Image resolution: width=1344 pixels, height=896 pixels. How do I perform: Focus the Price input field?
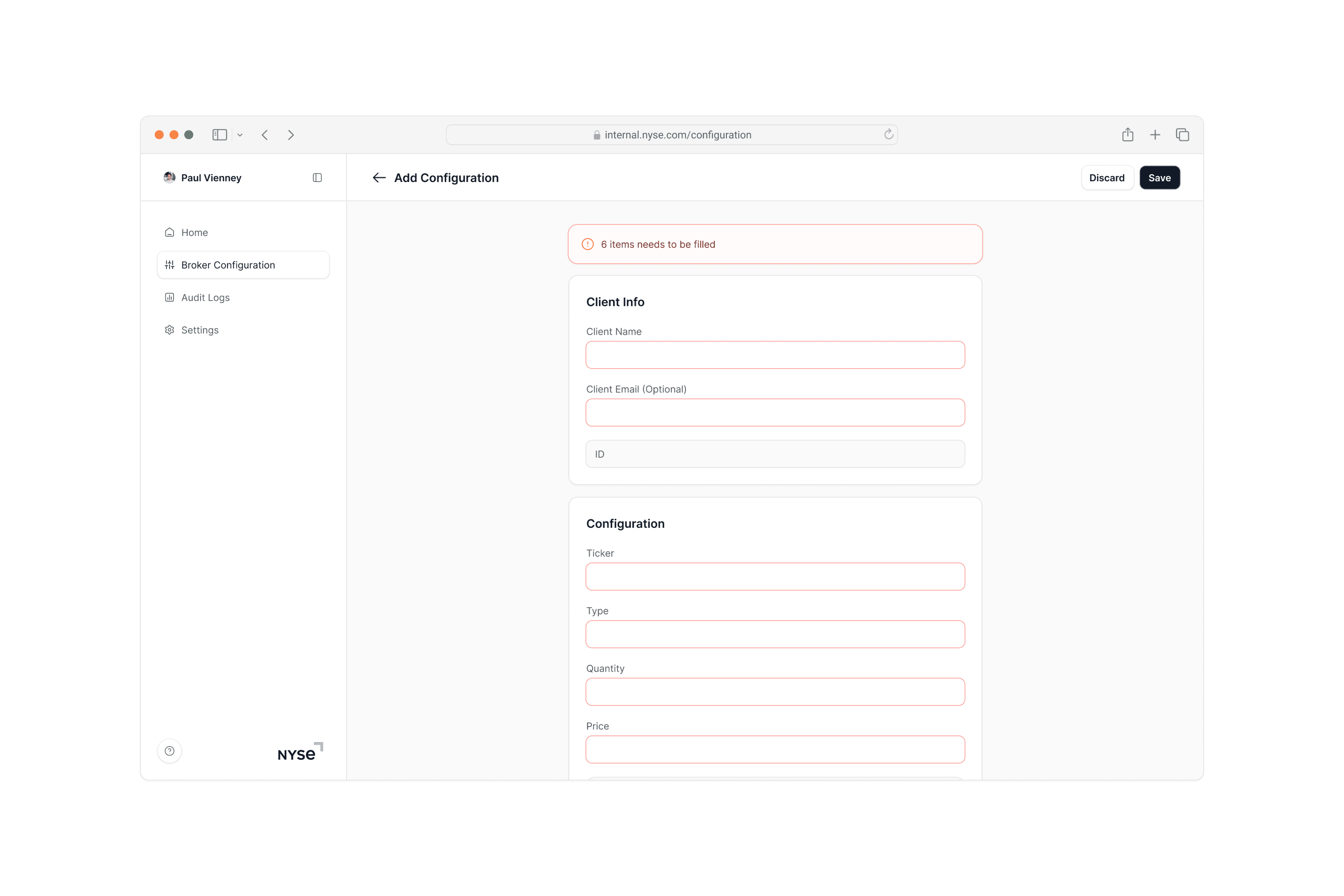coord(776,750)
